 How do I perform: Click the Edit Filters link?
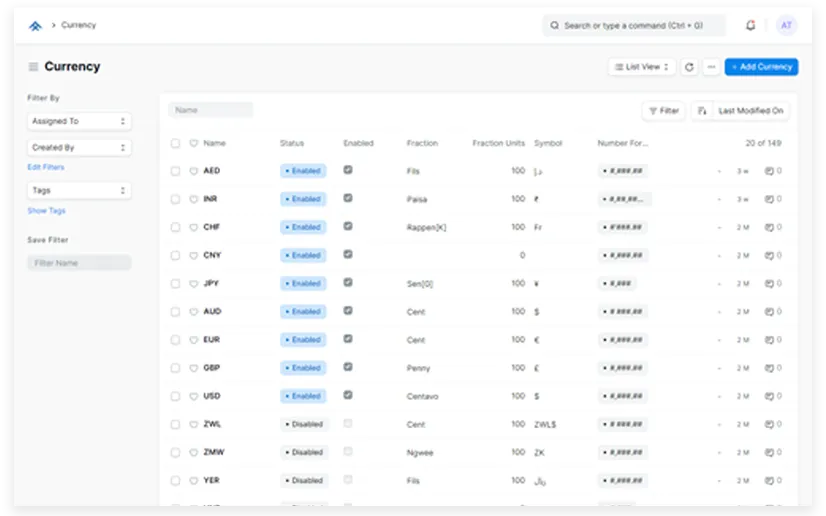pos(46,167)
